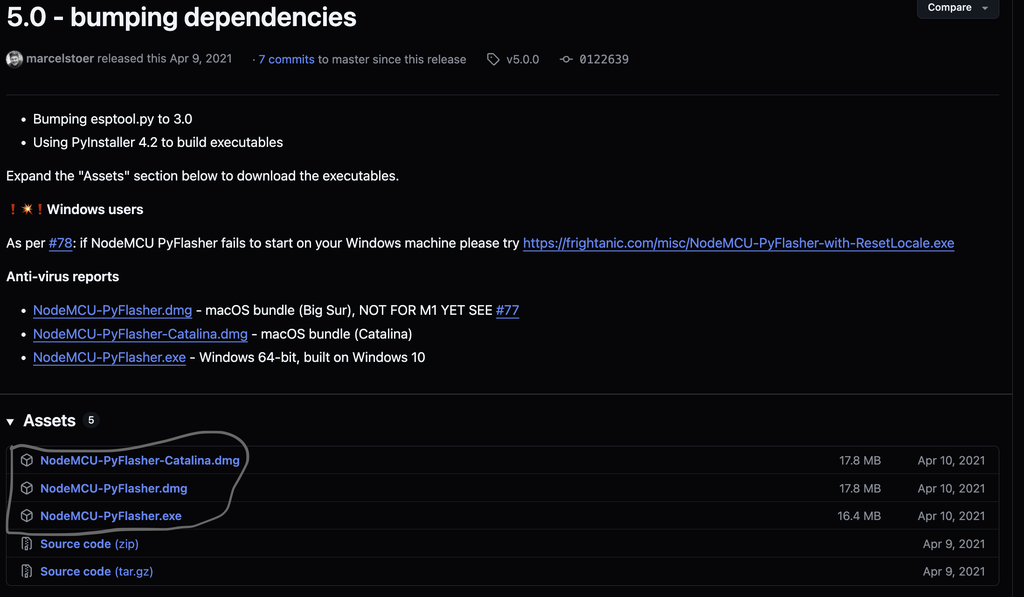Viewport: 1024px width, 597px height.
Task: Open NodeMCU-PyFlasher.dmg anti-virus report link
Action: pyautogui.click(x=112, y=310)
